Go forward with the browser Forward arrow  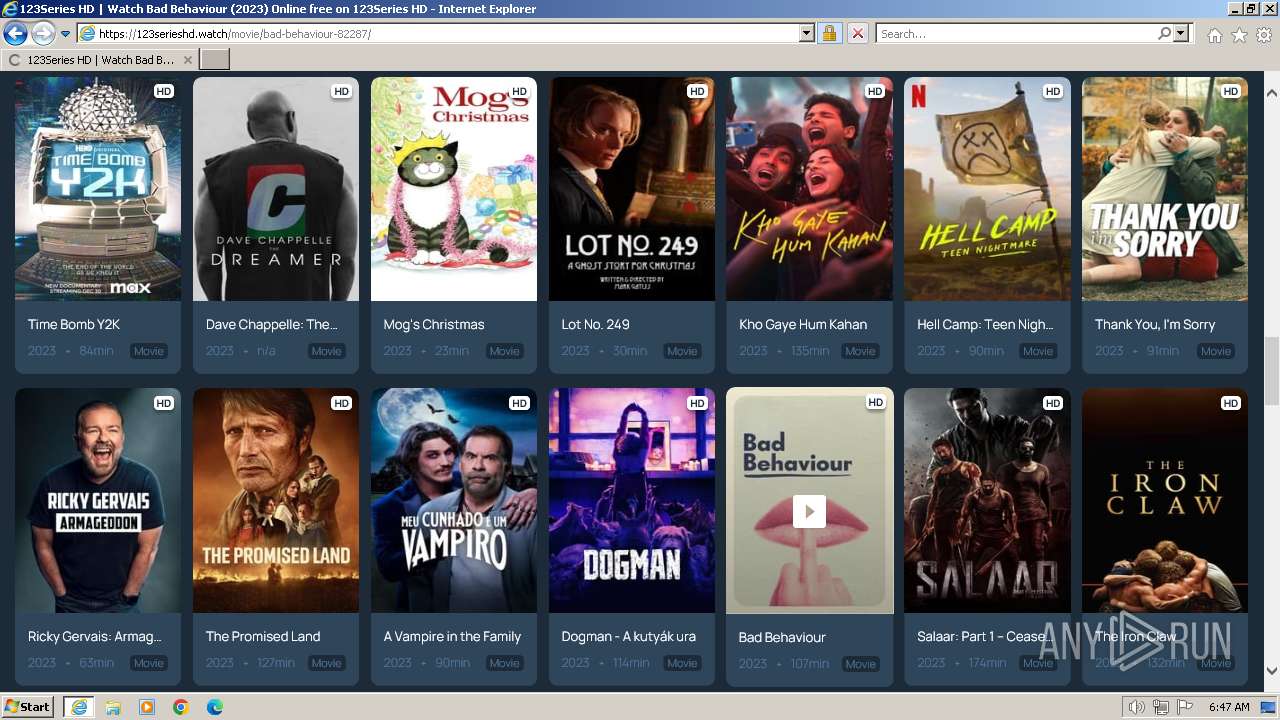(43, 34)
